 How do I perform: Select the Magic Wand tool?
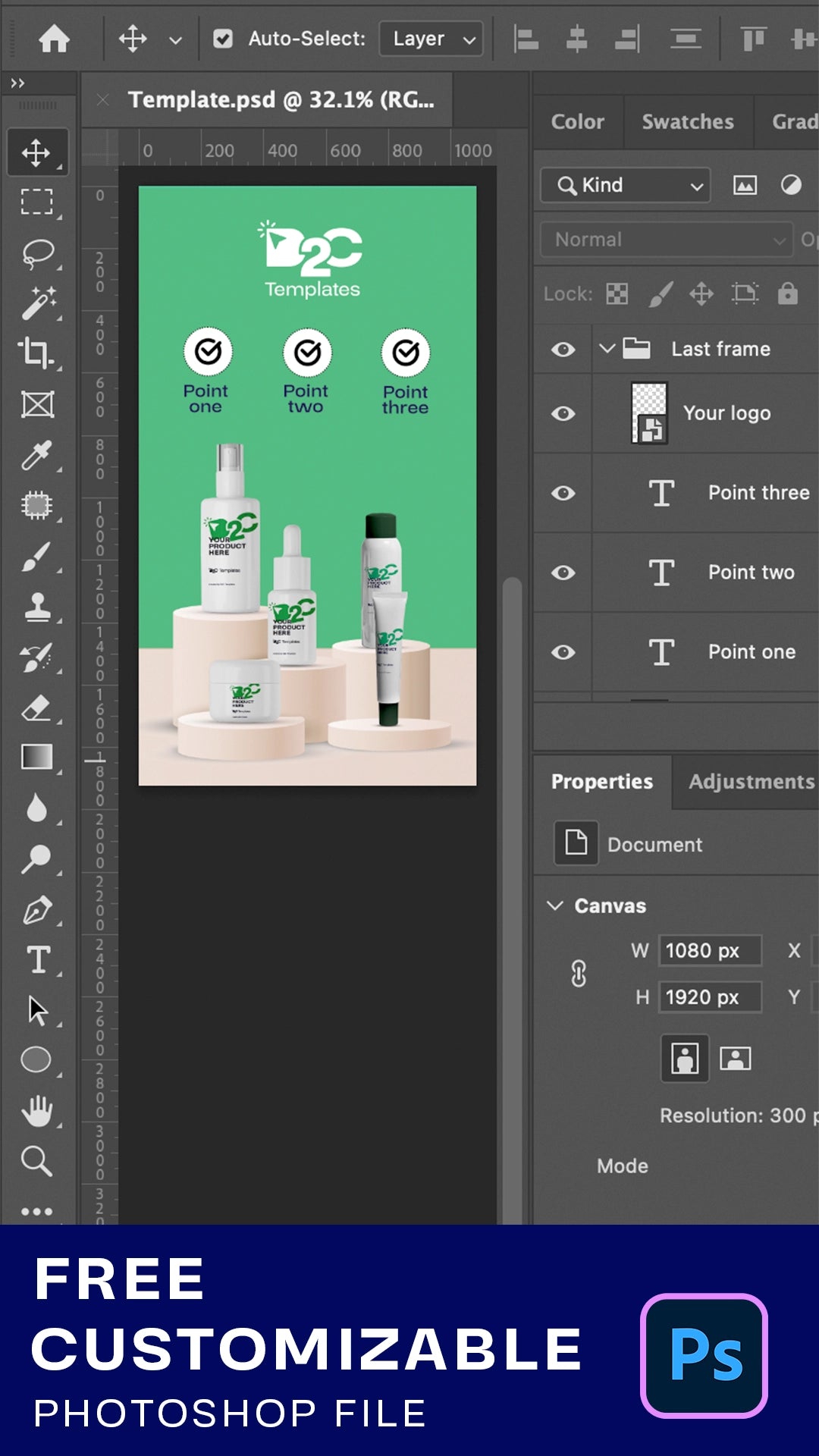click(37, 303)
